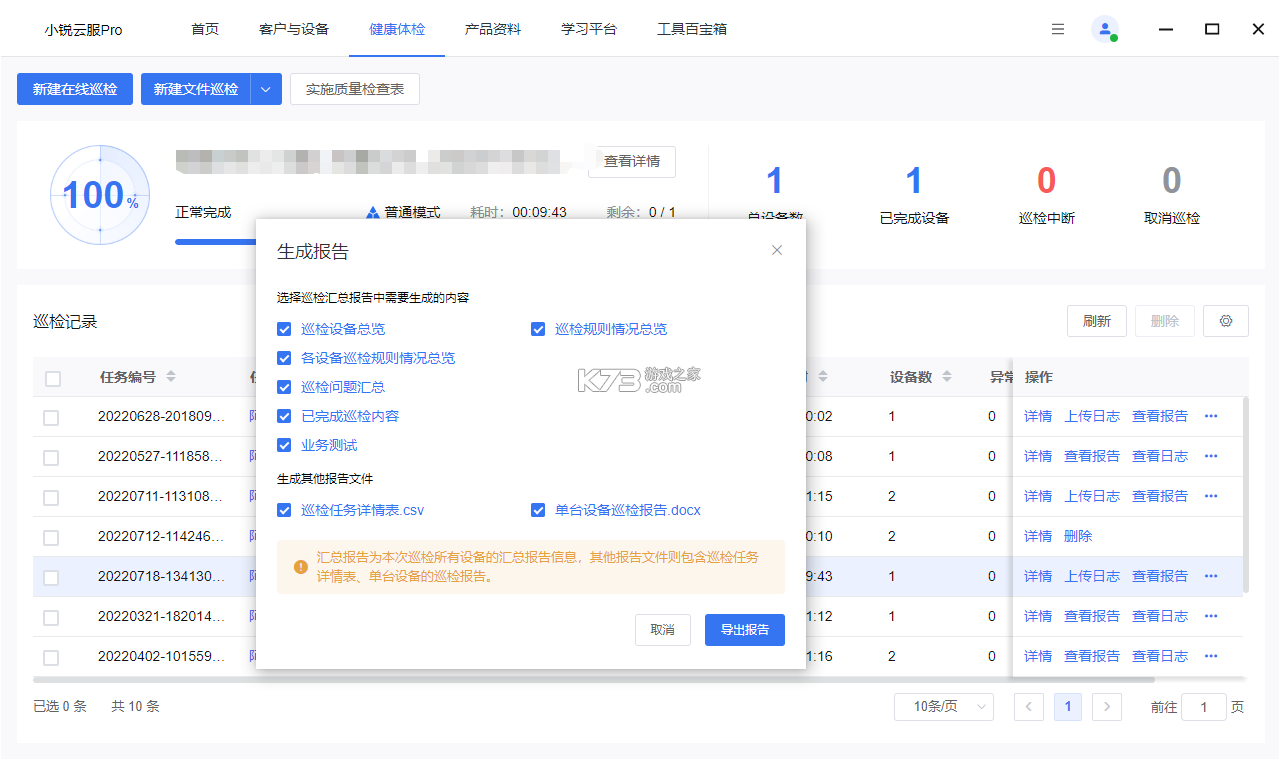Image resolution: width=1280 pixels, height=760 pixels.
Task: Toggle 单台设备巡检报告.docx checkbox
Action: (538, 510)
